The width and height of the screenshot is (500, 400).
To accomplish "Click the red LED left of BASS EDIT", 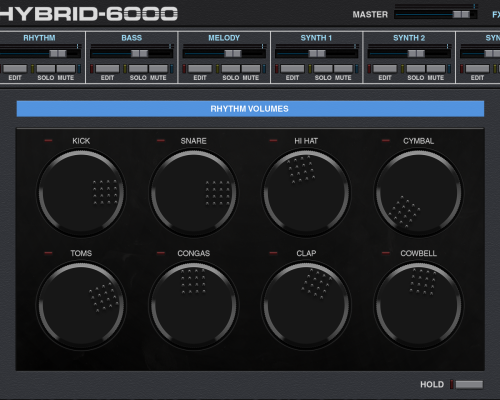I will click(x=92, y=69).
